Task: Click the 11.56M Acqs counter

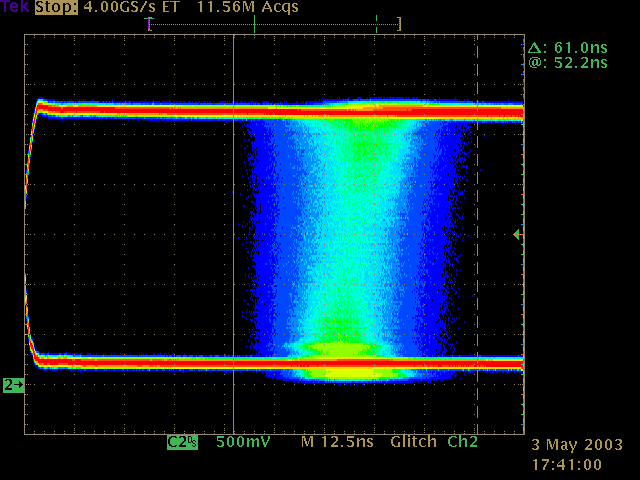Action: 248,7
